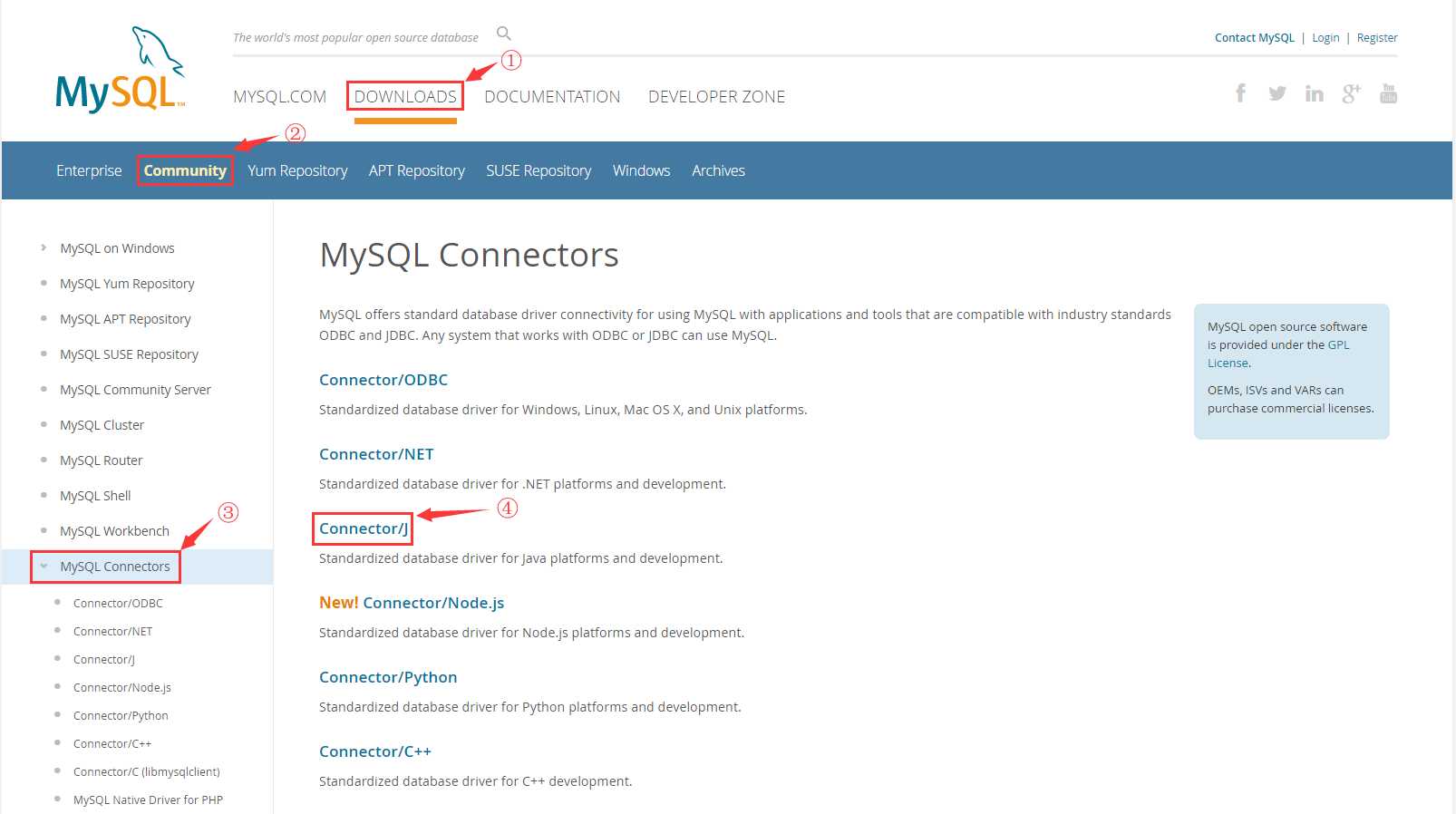Screen dimensions: 1456x814
Task: Select the Yum Repository tab
Action: tap(297, 170)
